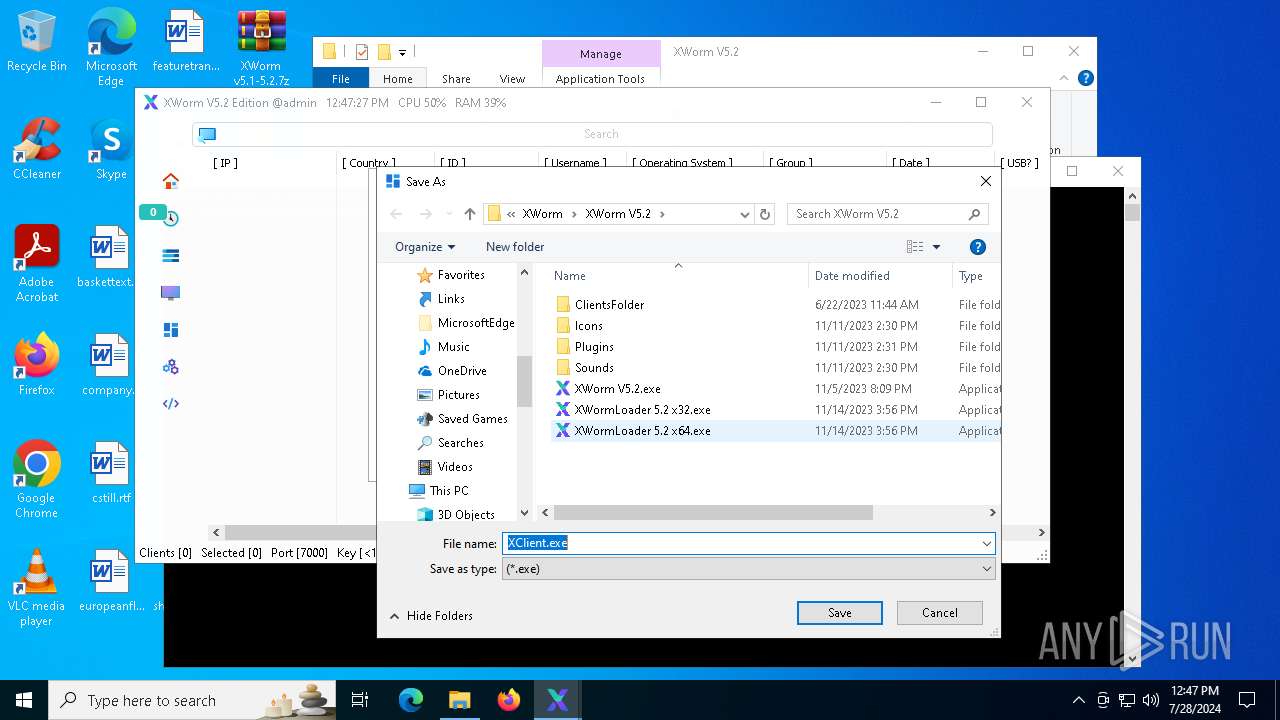Open the XWorm builder gears sidebar icon
Image resolution: width=1280 pixels, height=720 pixels.
click(x=171, y=367)
